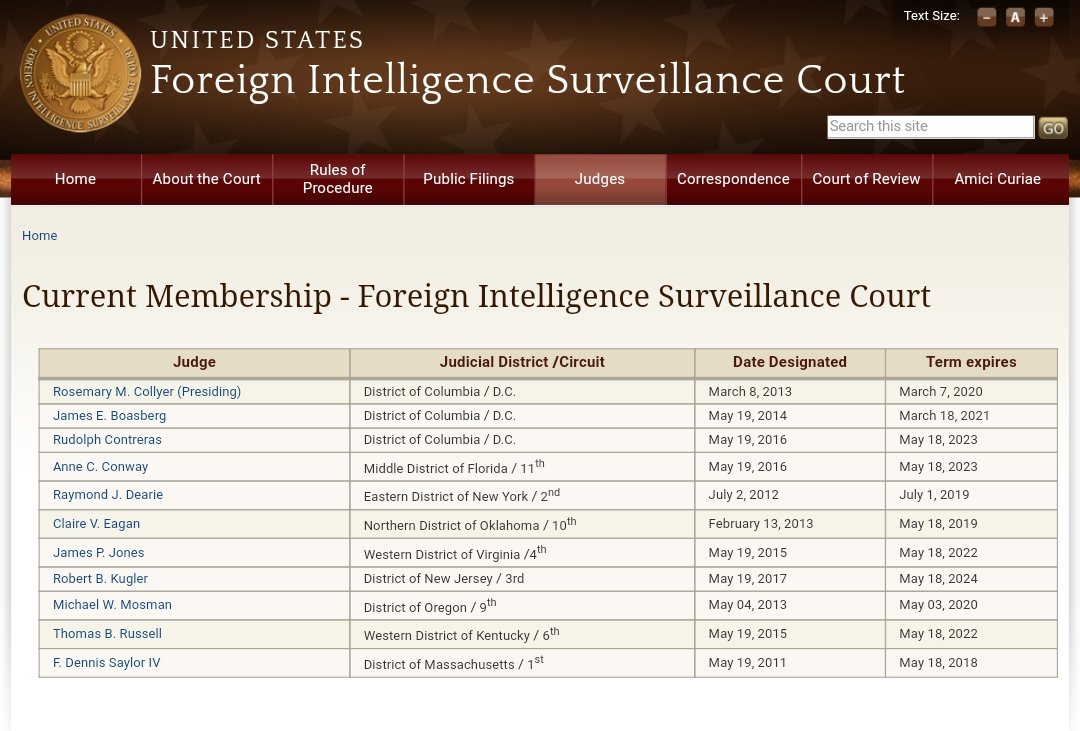Click the Foreign Intelligence Surveillance Court seal logo
The image size is (1080, 731).
point(81,74)
